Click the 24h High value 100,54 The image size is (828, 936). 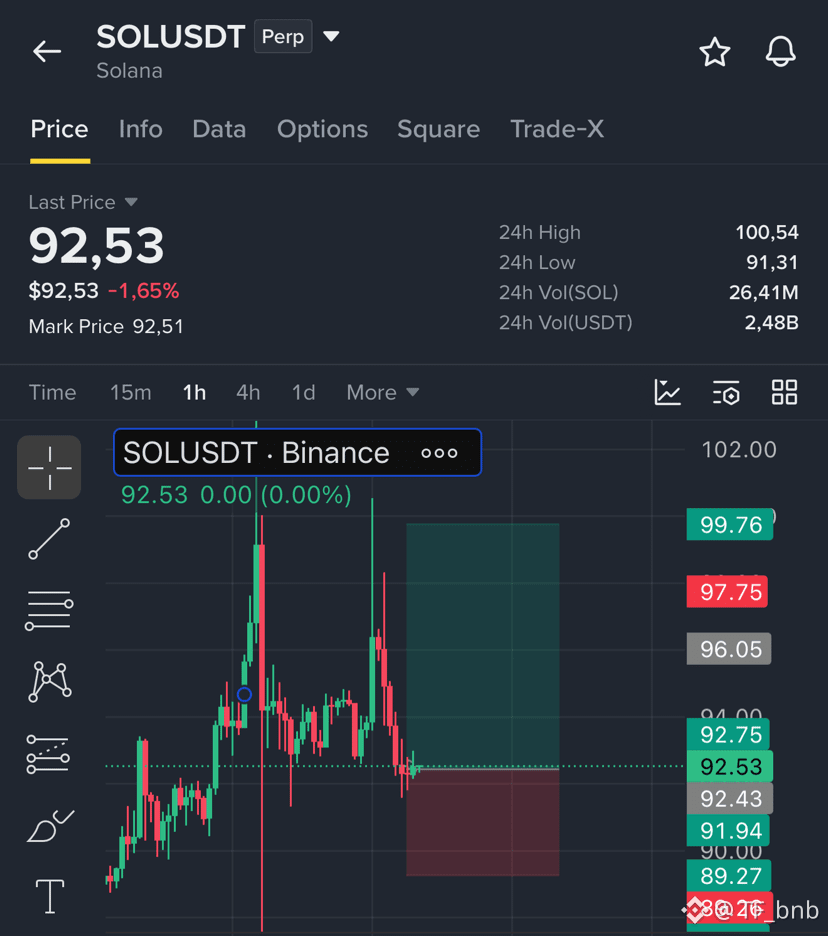(x=767, y=232)
